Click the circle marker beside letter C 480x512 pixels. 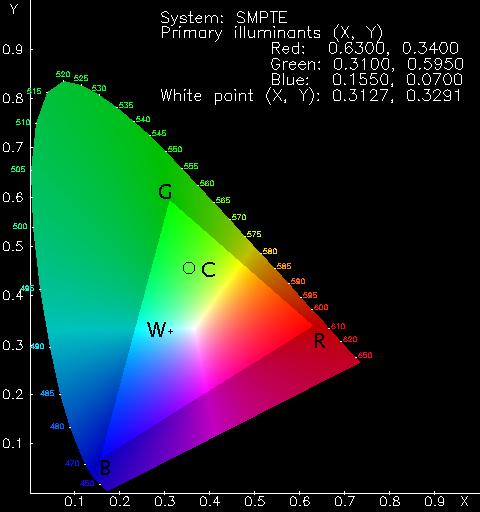189,268
